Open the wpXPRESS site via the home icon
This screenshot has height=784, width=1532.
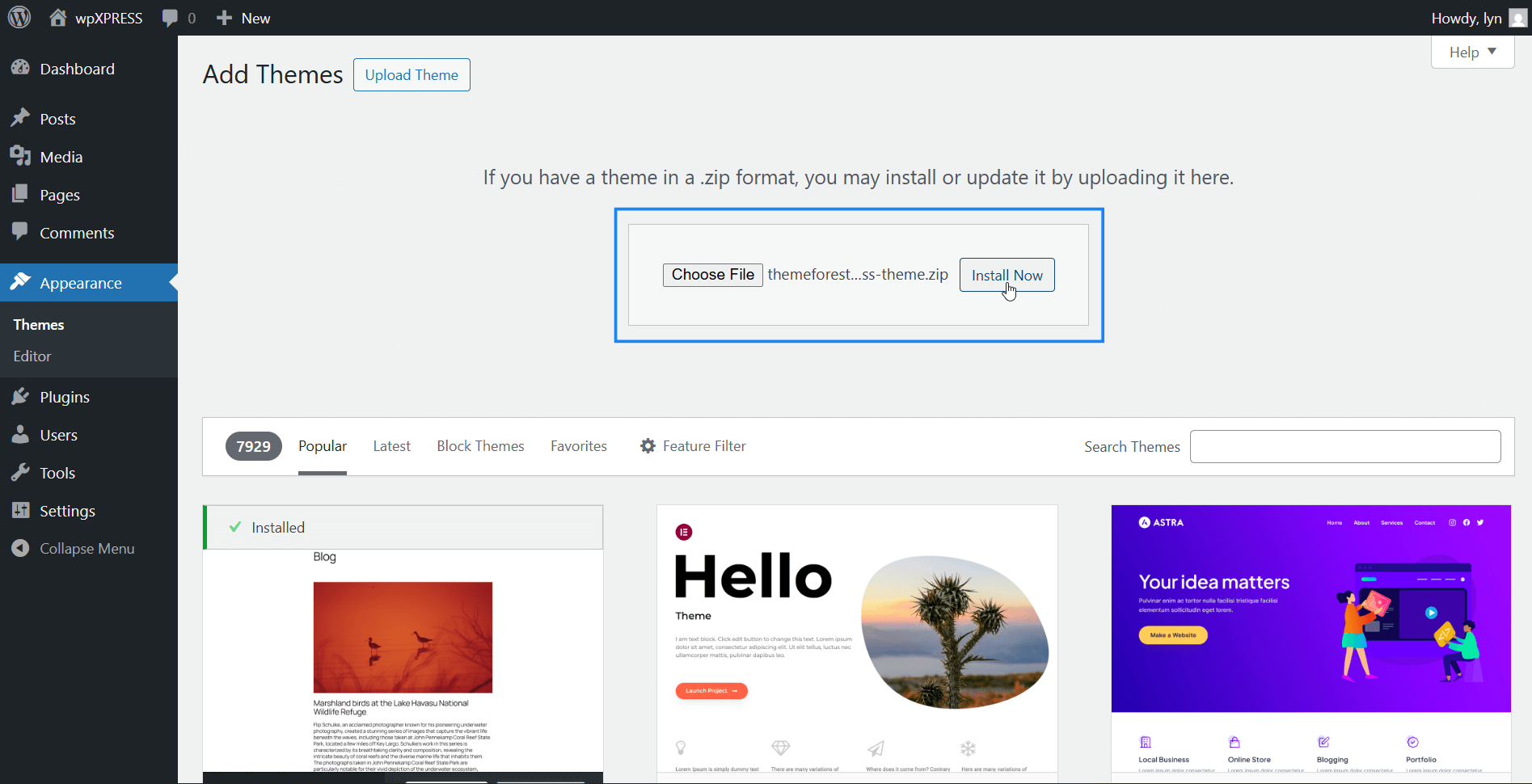click(x=58, y=17)
